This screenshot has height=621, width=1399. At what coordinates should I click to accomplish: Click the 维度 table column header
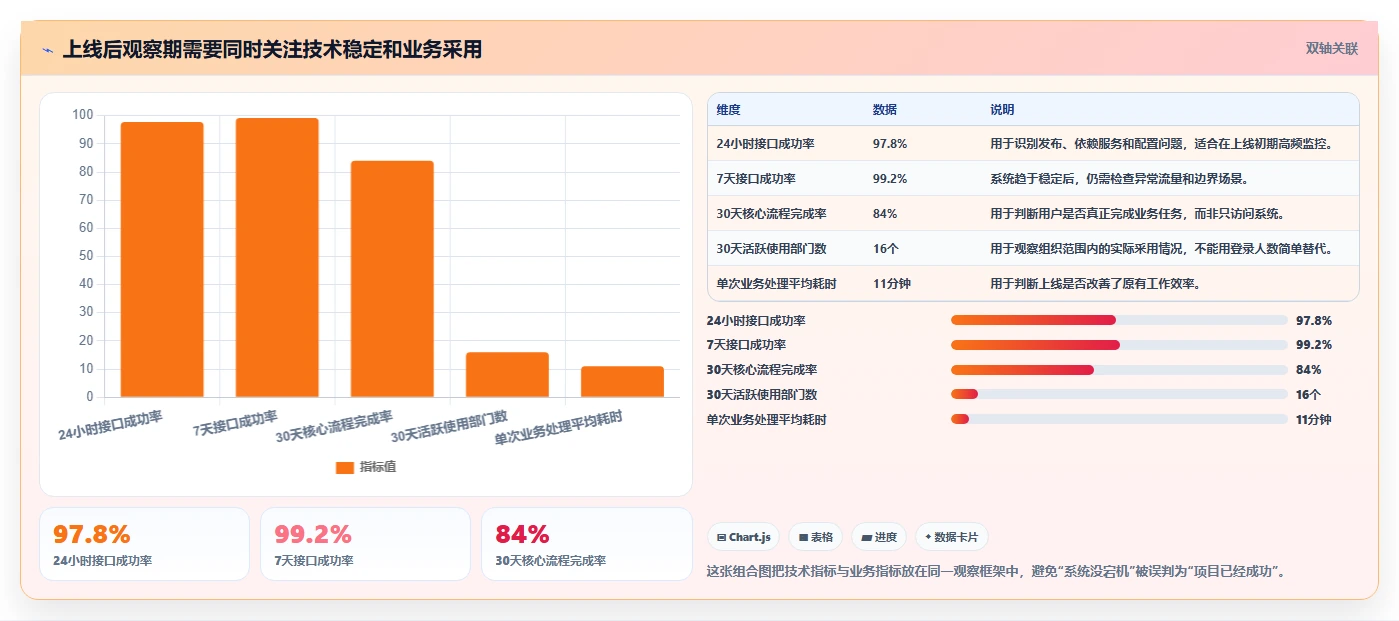click(729, 109)
